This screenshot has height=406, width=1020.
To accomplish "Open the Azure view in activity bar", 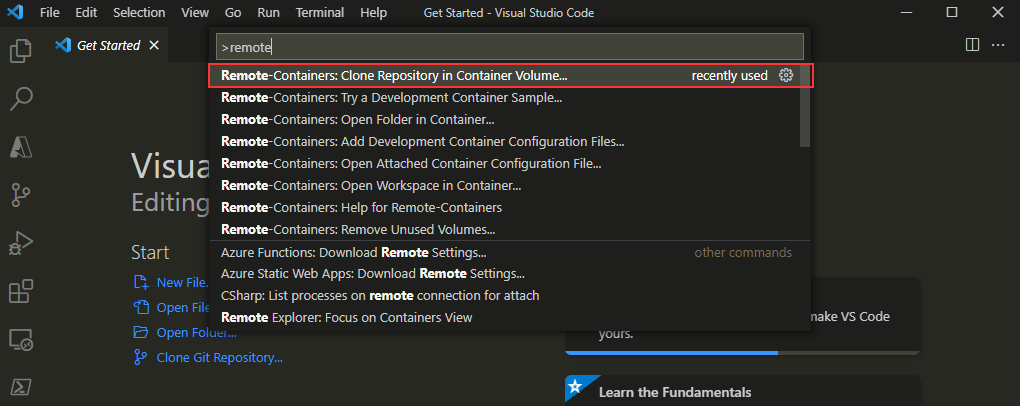I will pos(21,148).
